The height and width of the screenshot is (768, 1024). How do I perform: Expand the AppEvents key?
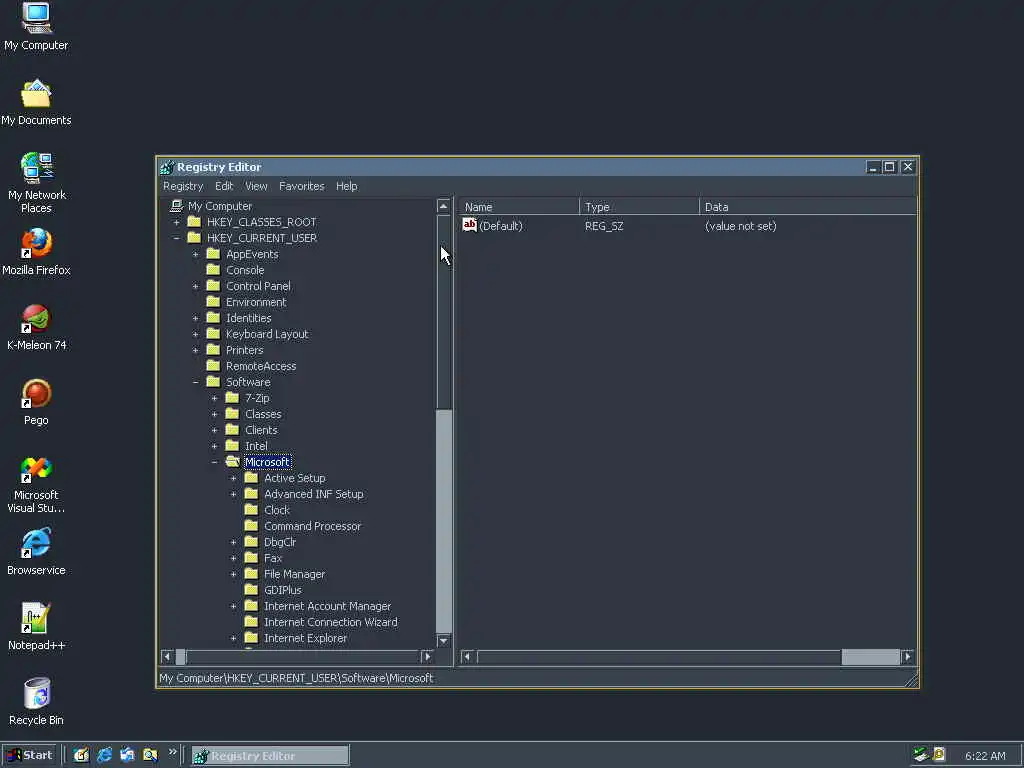tap(195, 254)
